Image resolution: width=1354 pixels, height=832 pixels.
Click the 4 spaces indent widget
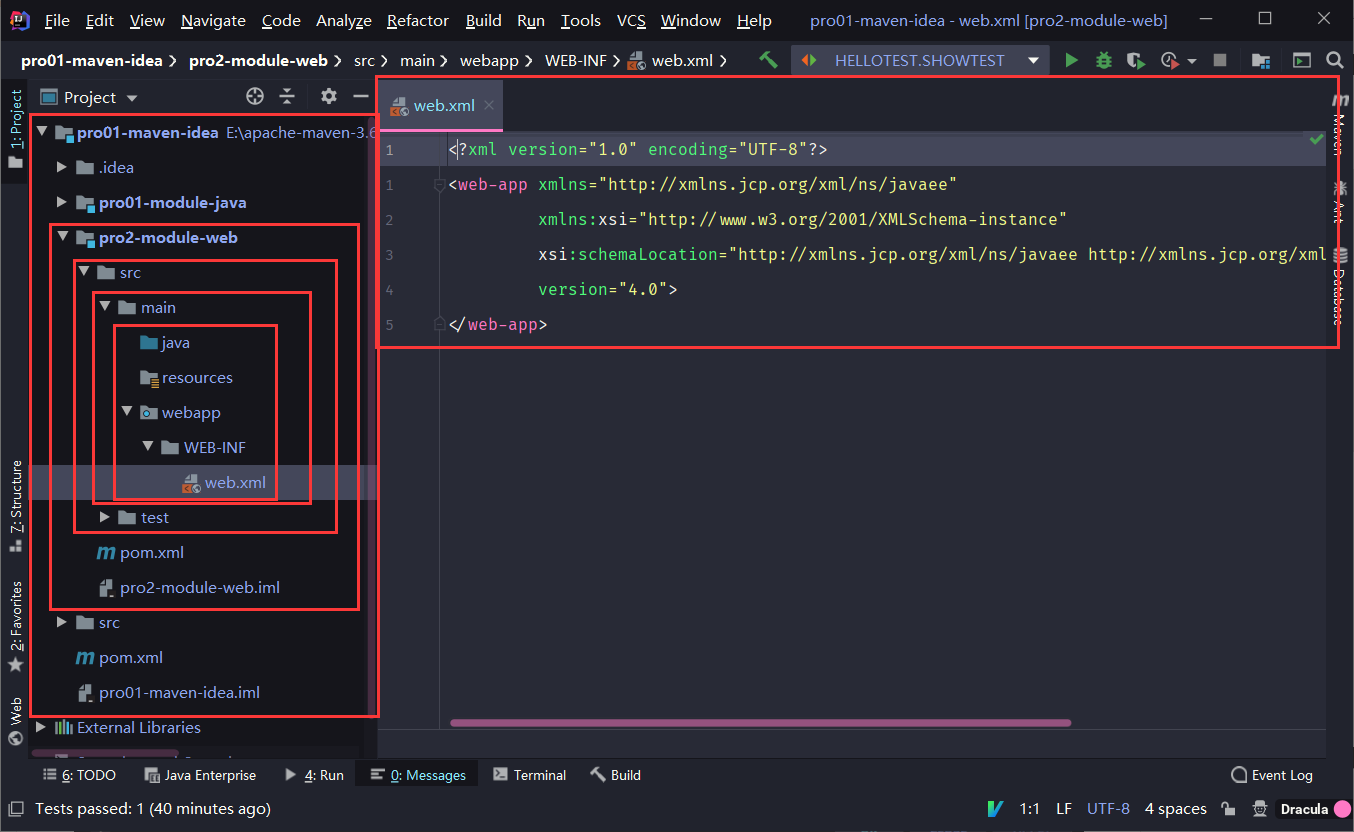tap(1175, 809)
